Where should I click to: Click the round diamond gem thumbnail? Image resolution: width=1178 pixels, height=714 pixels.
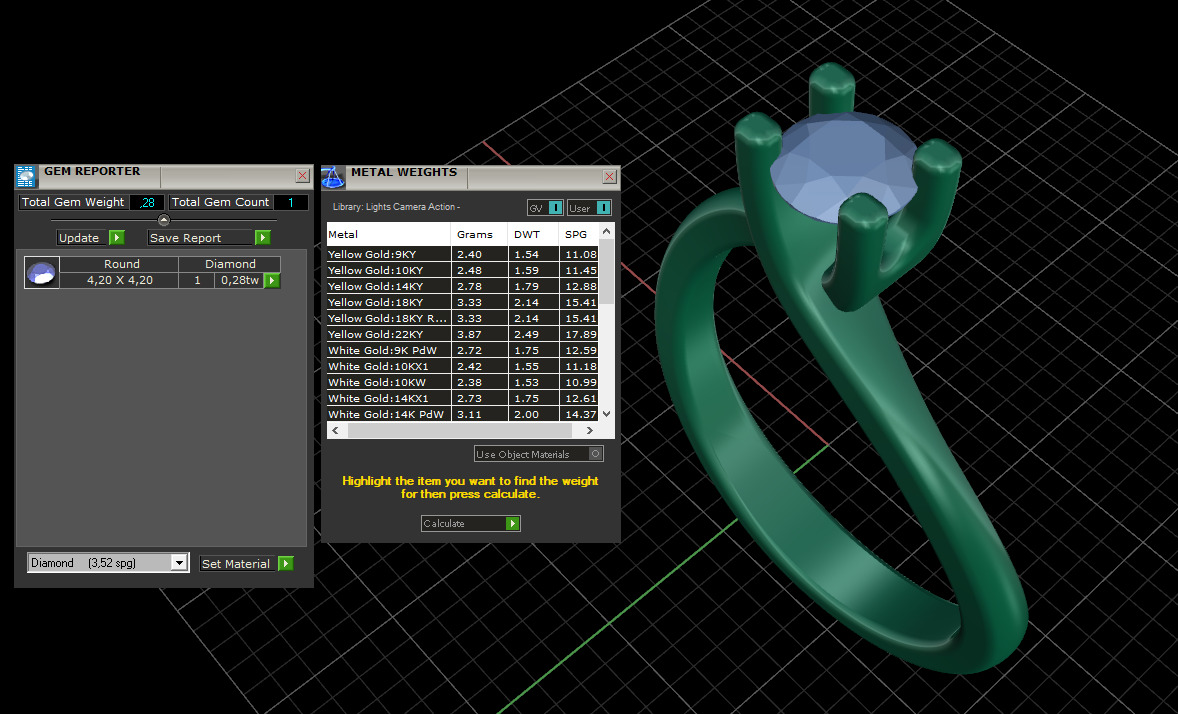[41, 273]
